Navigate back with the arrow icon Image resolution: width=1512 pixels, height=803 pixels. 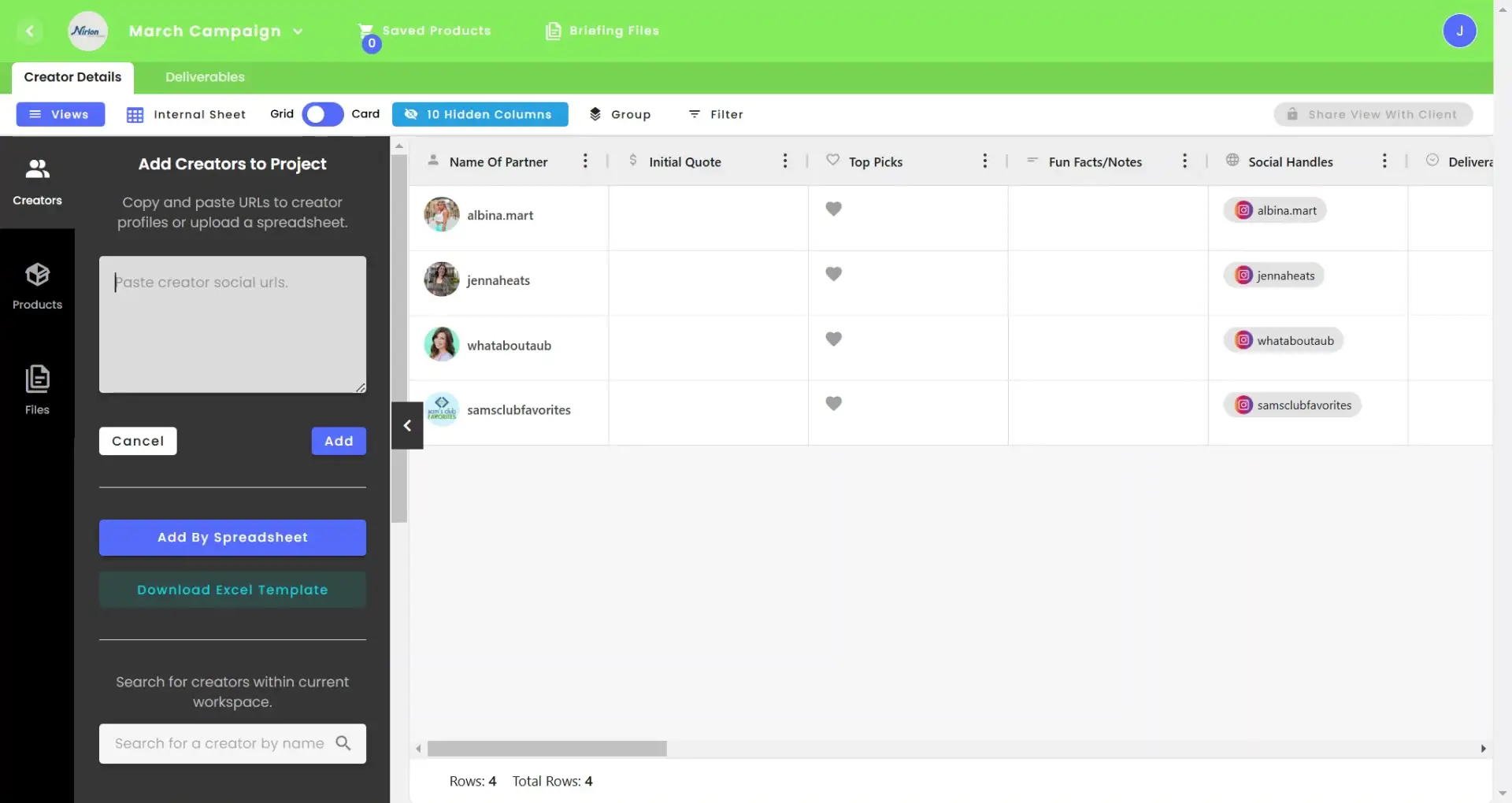31,31
